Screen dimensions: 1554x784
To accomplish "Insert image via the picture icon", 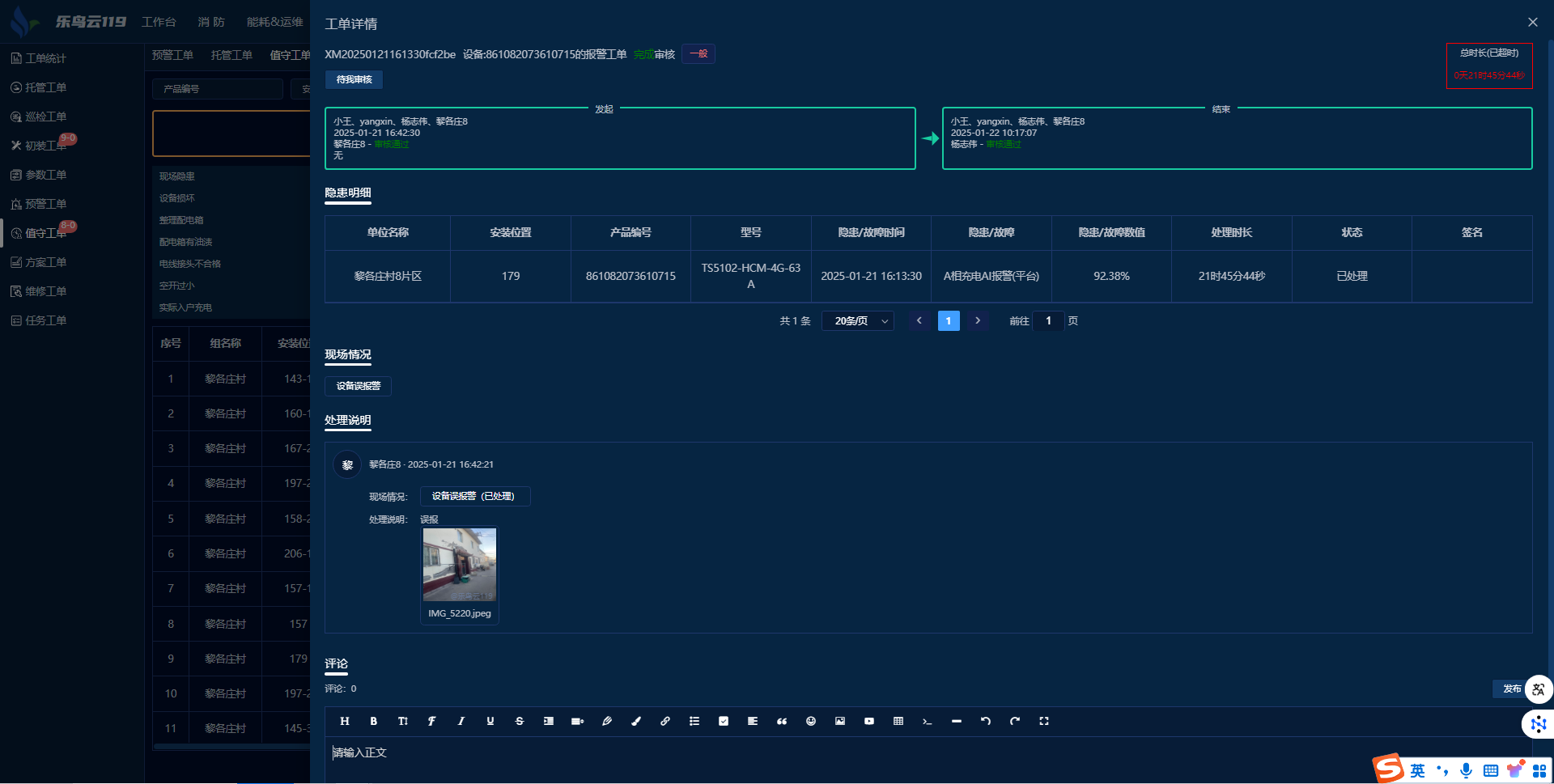I will point(839,721).
